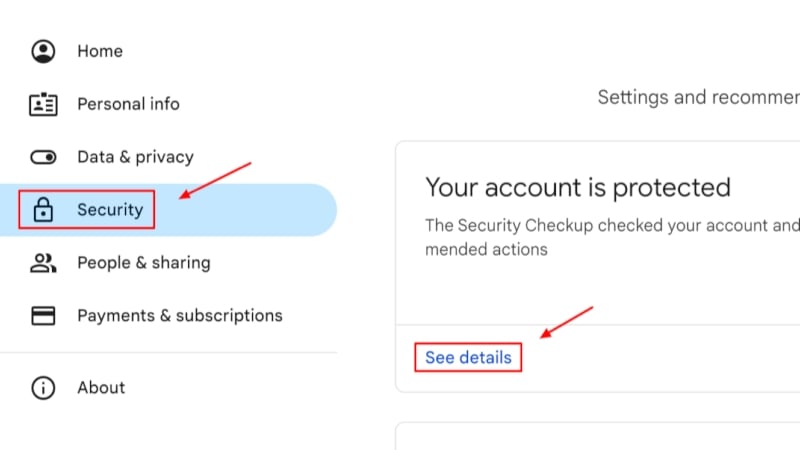The height and width of the screenshot is (450, 800).
Task: Open the People & sharing text label
Action: 143,263
